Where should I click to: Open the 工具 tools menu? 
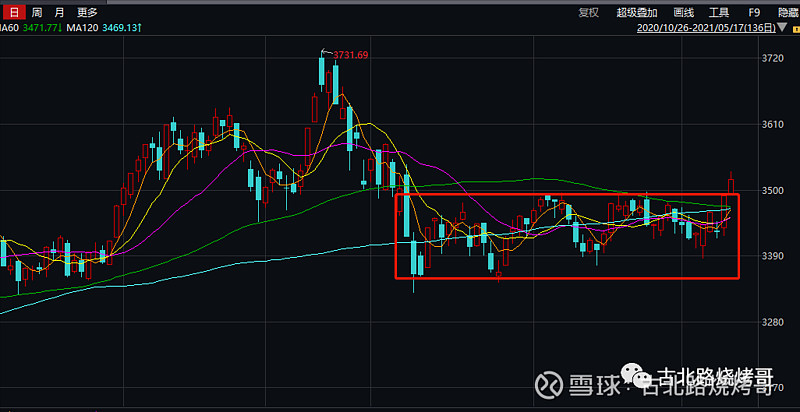[719, 13]
